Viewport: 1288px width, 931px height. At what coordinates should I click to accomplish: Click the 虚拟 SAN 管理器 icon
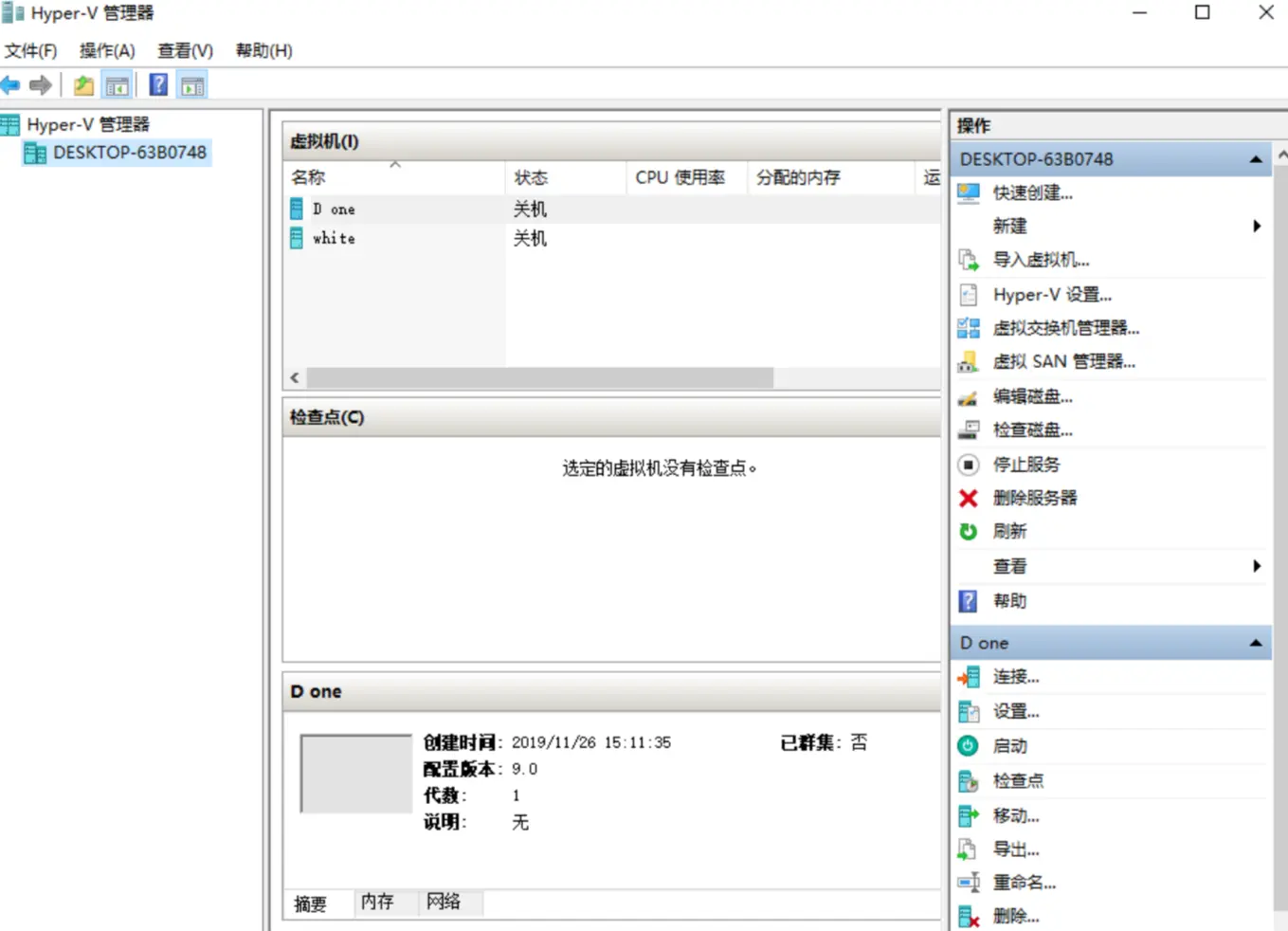point(969,361)
